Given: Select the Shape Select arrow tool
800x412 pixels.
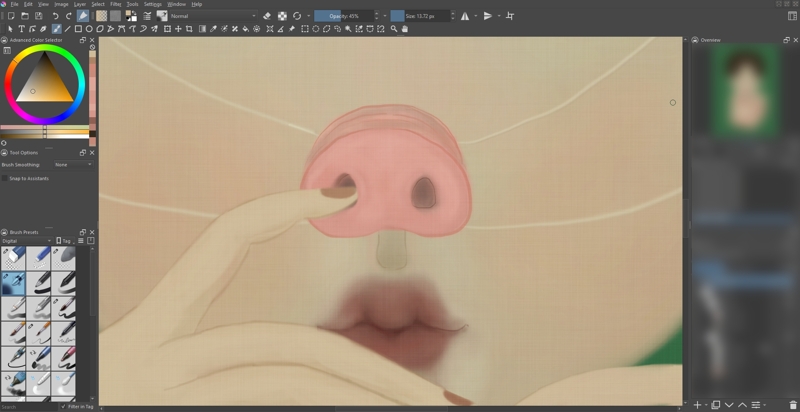Looking at the screenshot, I should (x=10, y=29).
